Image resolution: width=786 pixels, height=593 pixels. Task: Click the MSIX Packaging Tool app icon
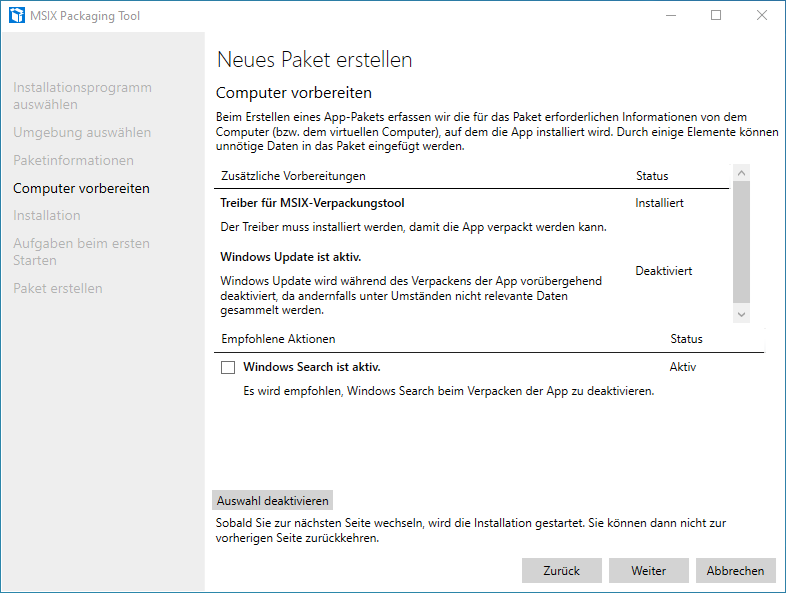17,16
